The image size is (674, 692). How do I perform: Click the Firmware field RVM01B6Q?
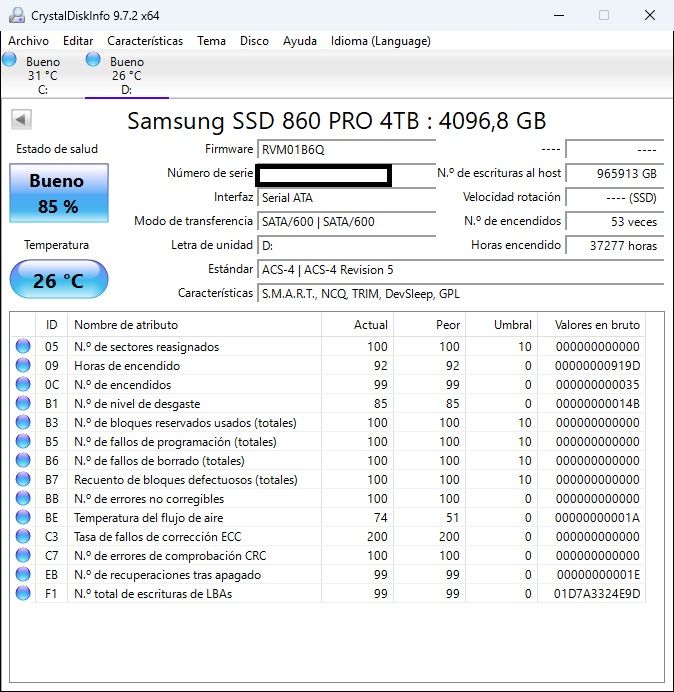tap(346, 150)
